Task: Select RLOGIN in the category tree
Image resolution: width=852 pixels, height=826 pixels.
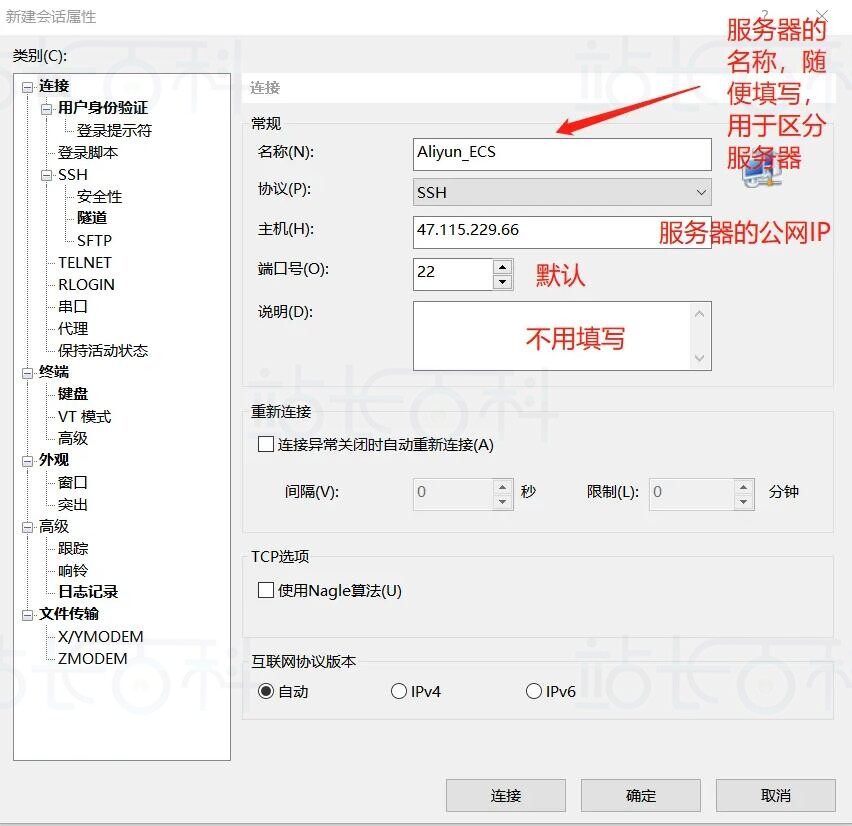Action: (86, 285)
